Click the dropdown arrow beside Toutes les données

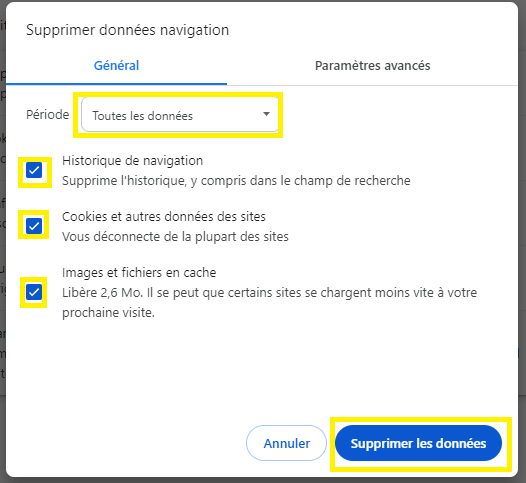point(266,114)
